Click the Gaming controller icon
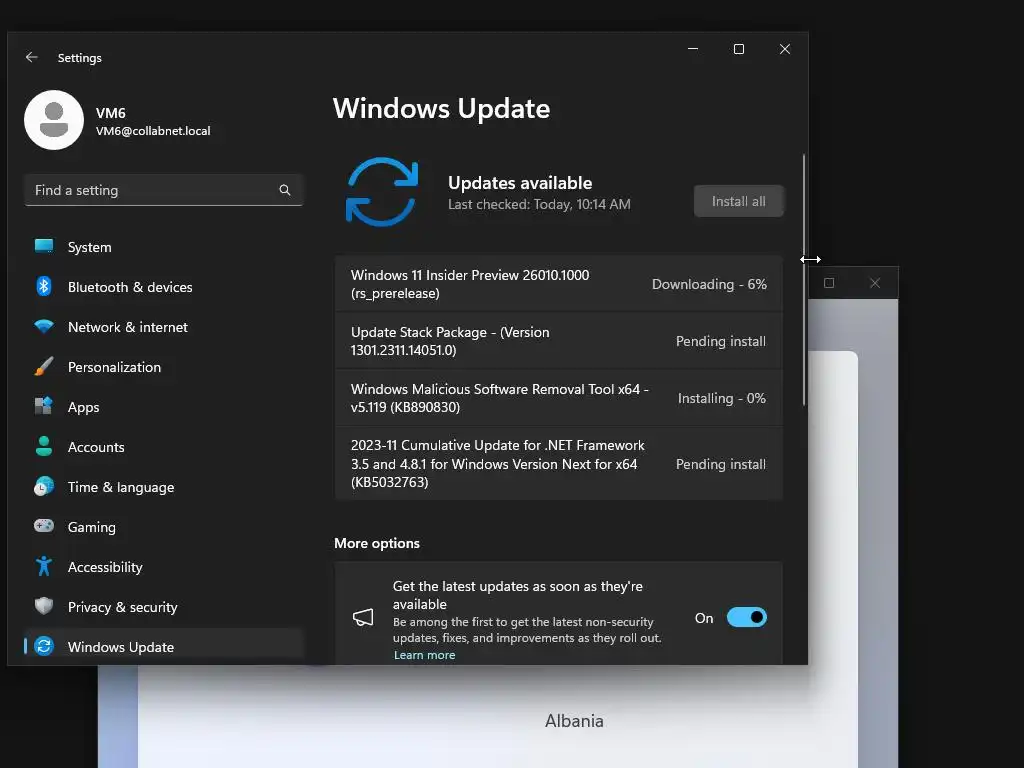Viewport: 1024px width, 768px height. pos(44,526)
